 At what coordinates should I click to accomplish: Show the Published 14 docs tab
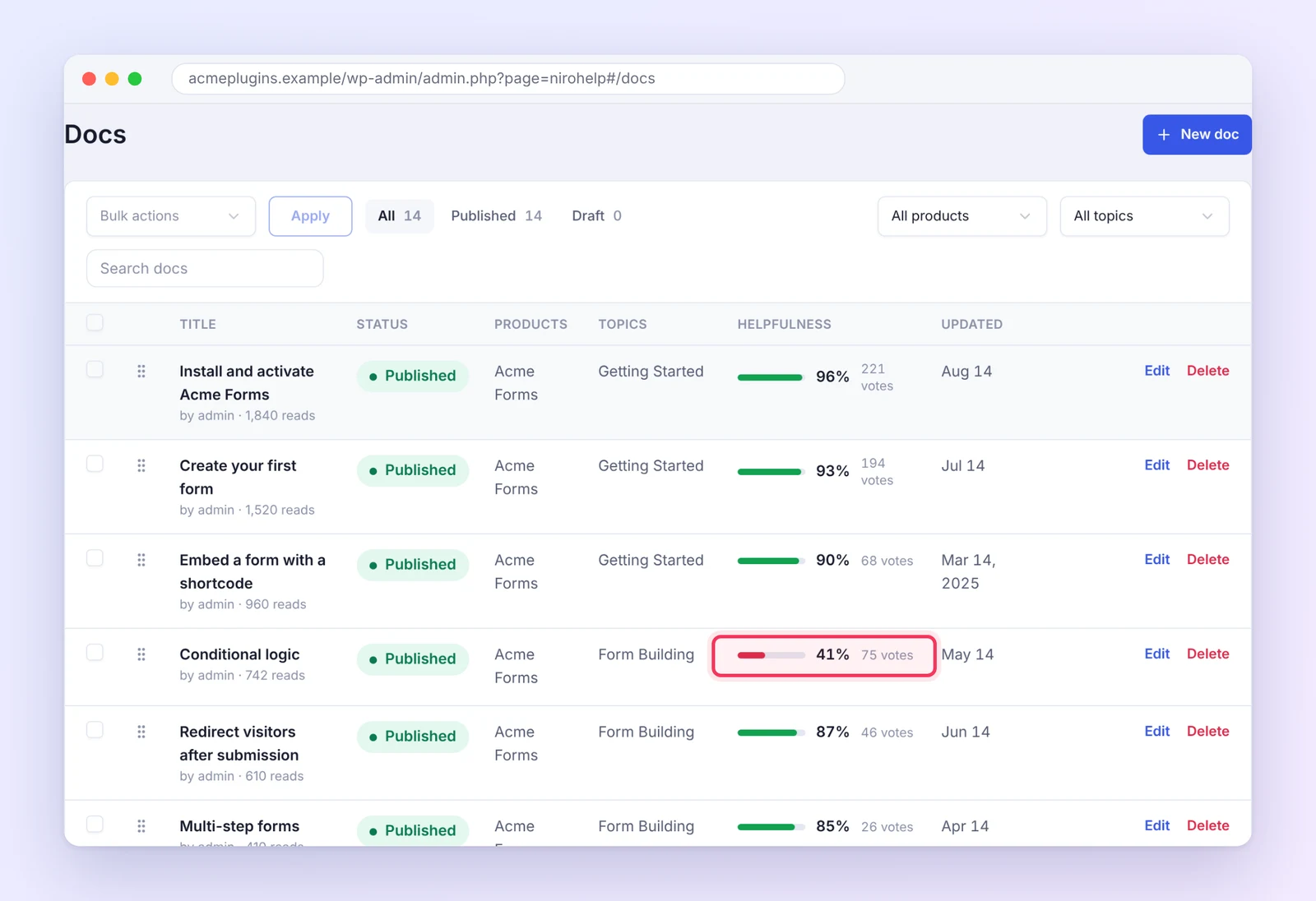497,216
